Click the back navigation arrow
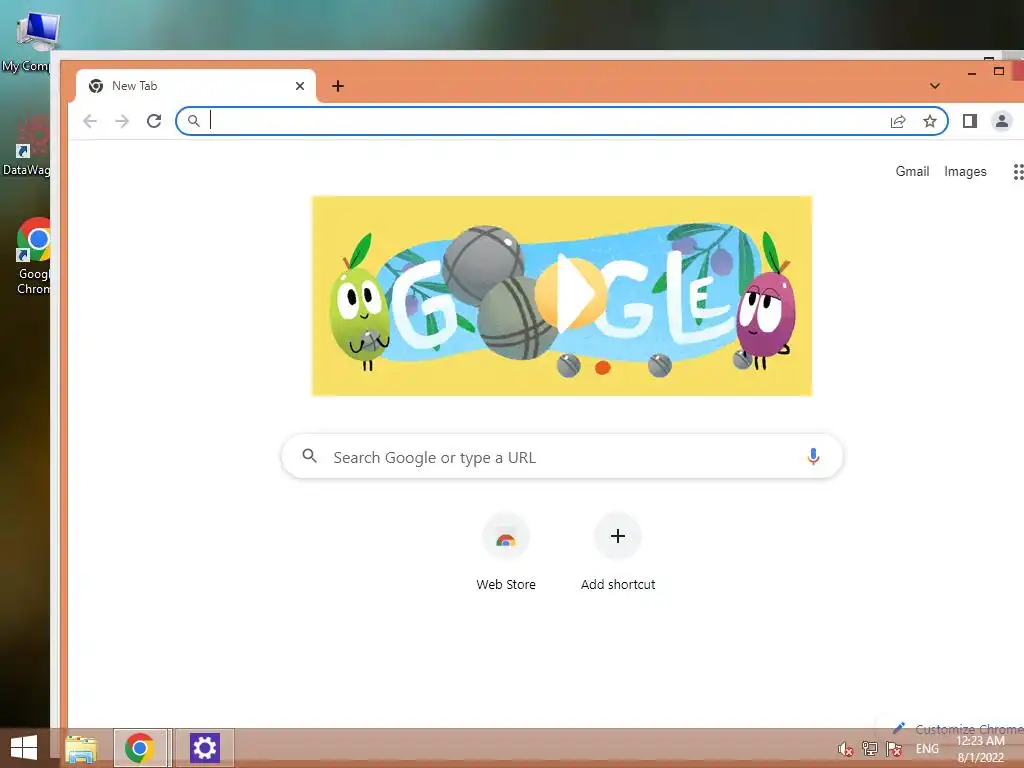1024x768 pixels. [x=90, y=121]
